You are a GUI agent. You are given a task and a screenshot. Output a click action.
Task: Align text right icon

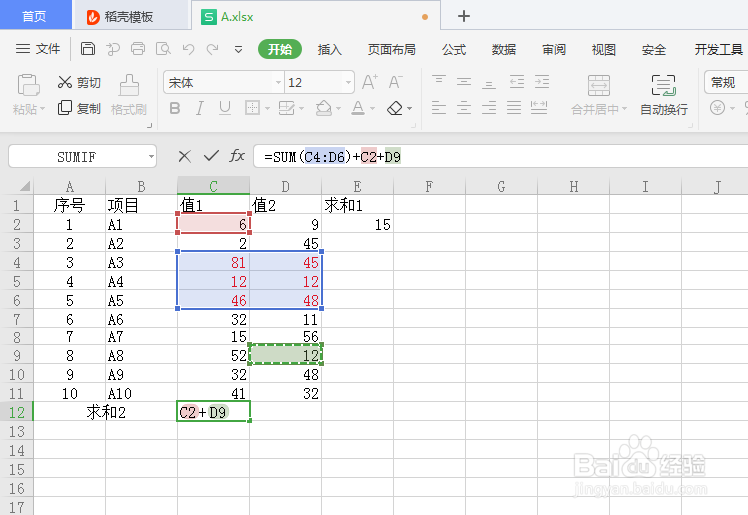pyautogui.click(x=488, y=108)
